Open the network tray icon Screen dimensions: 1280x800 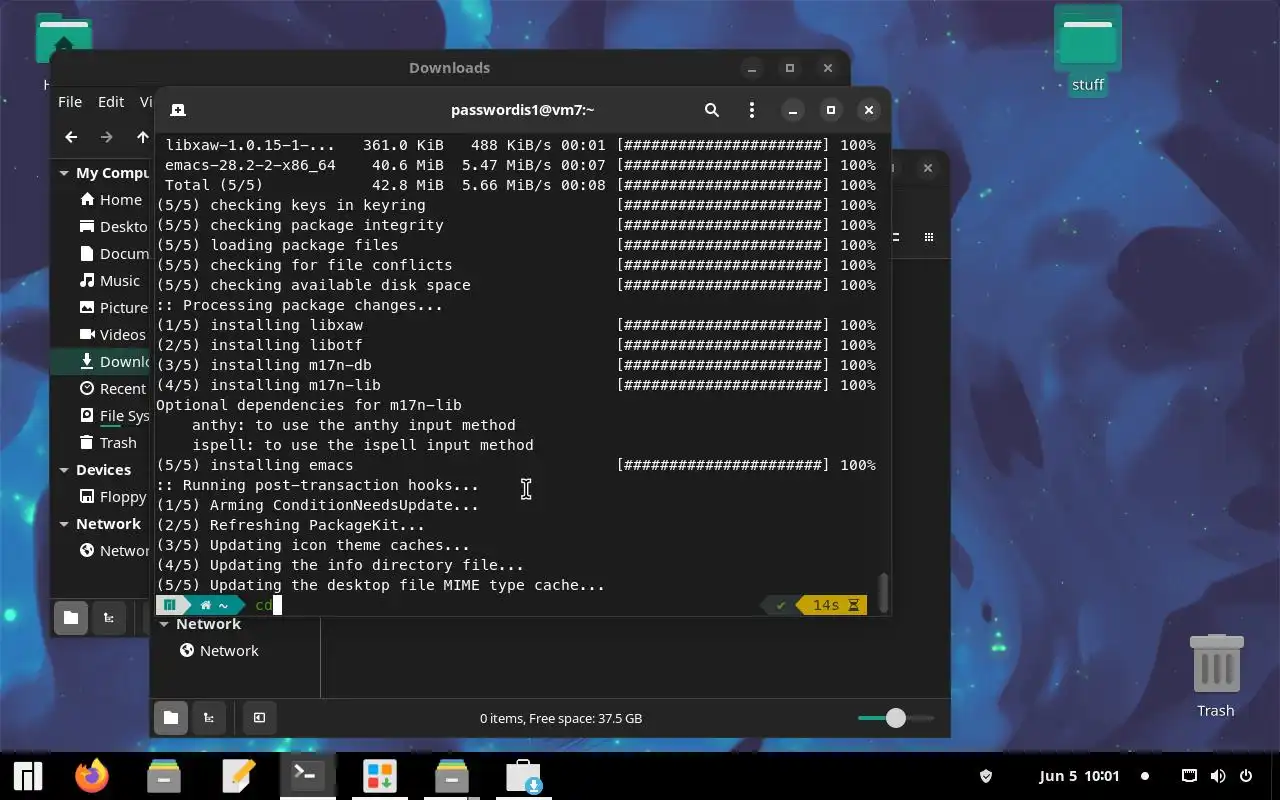tap(1189, 776)
